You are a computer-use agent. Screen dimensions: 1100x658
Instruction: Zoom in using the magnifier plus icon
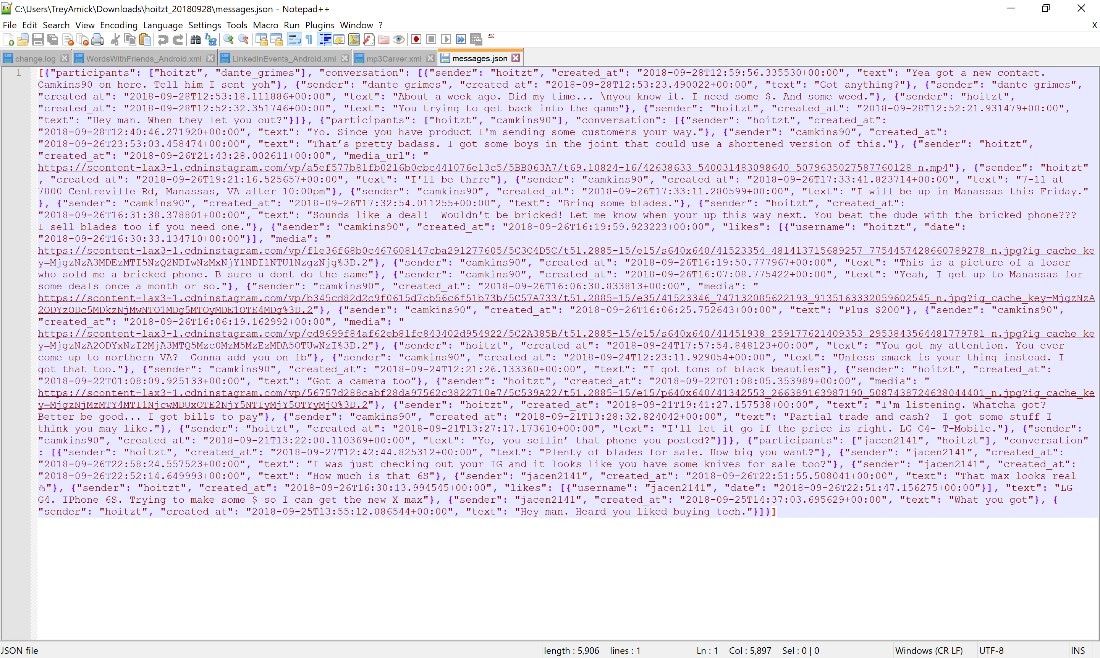click(229, 40)
